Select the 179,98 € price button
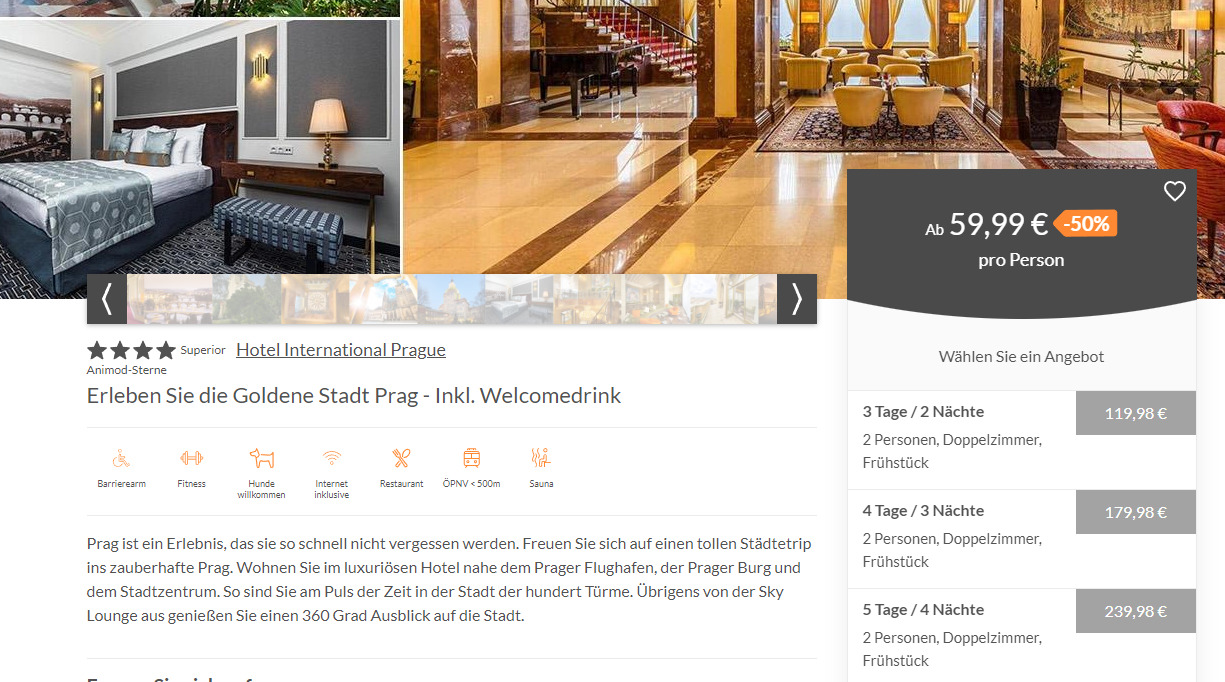1225x682 pixels. point(1136,512)
